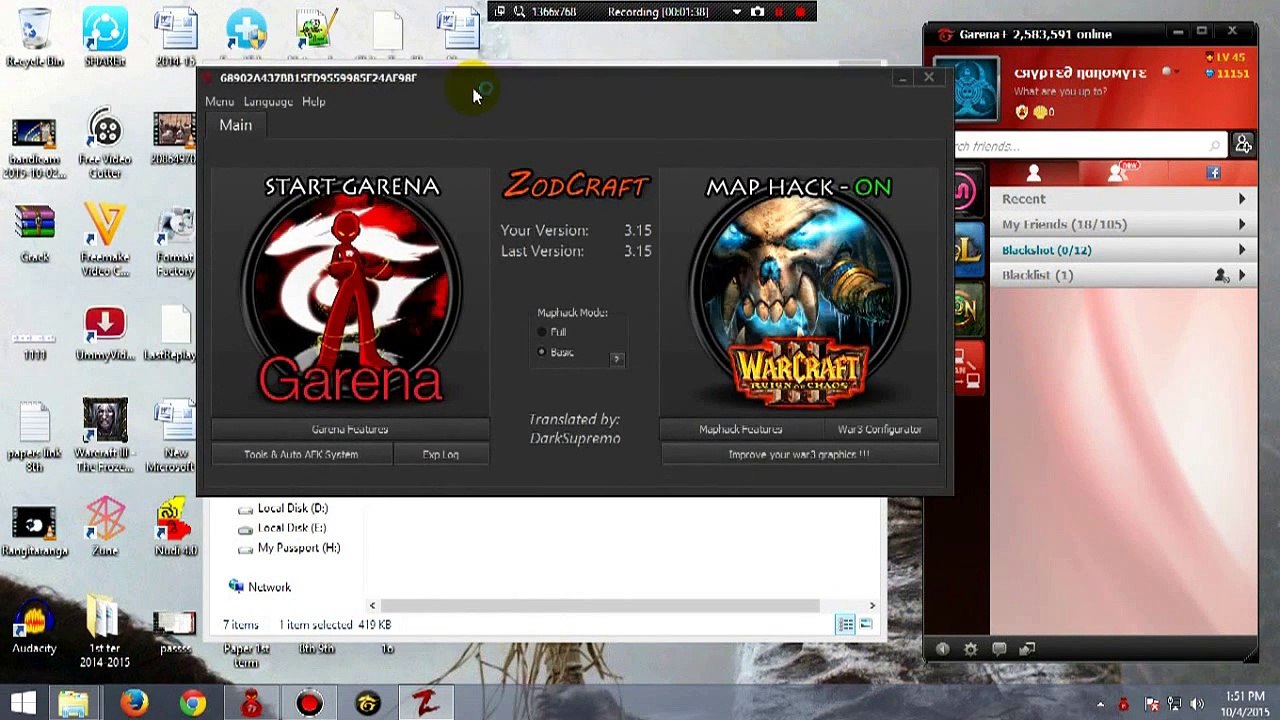
Task: Open Firefox from the taskbar
Action: click(x=134, y=704)
